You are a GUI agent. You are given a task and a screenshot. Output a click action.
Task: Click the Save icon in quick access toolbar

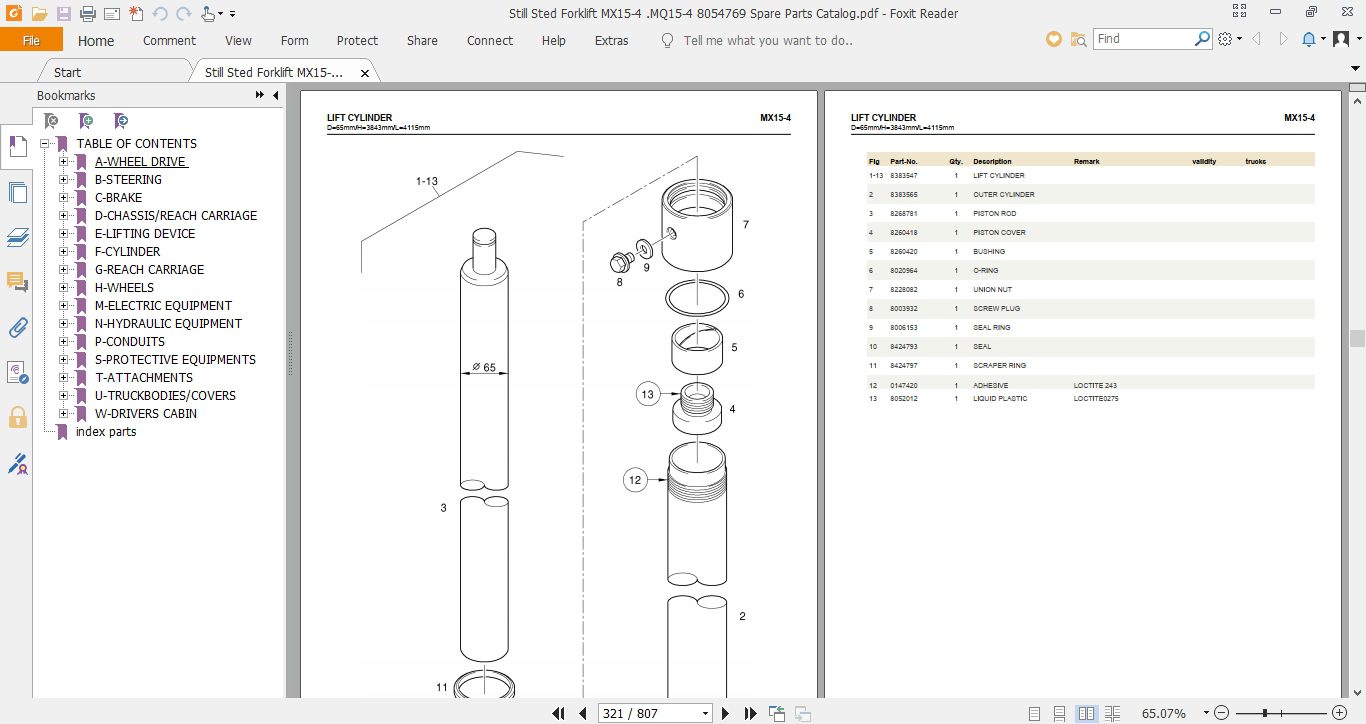point(64,14)
